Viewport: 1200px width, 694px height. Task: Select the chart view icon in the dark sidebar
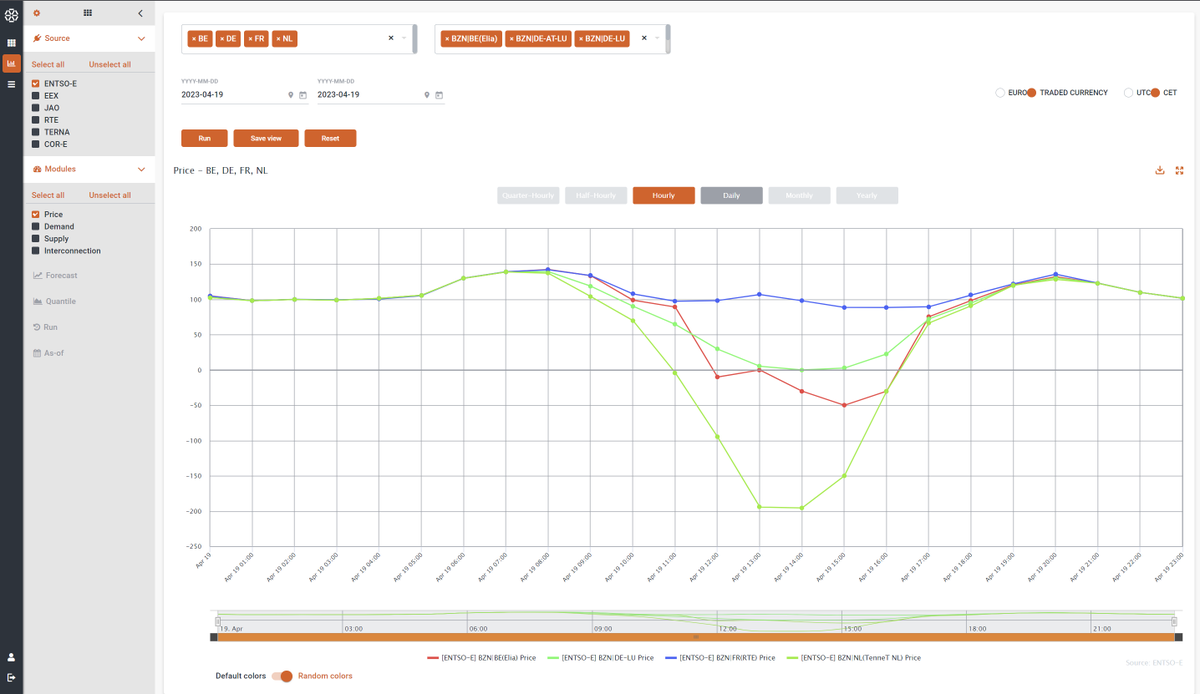(11, 63)
